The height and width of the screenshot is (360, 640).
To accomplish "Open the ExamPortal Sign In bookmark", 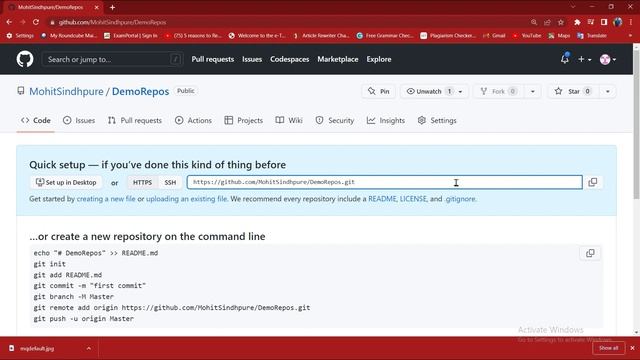I will tap(131, 36).
